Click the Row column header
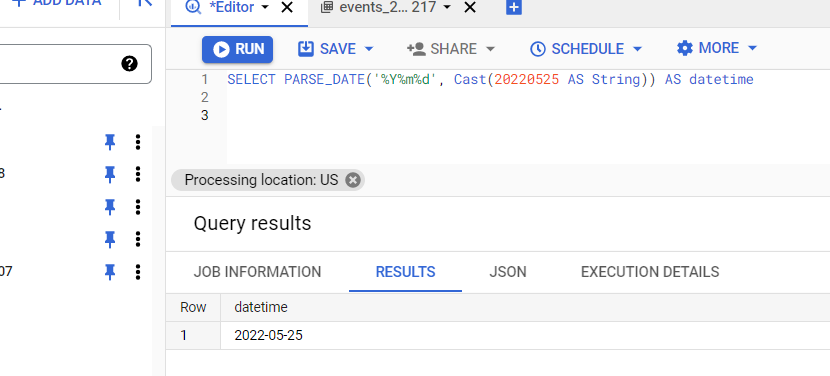830x376 pixels. 193,307
